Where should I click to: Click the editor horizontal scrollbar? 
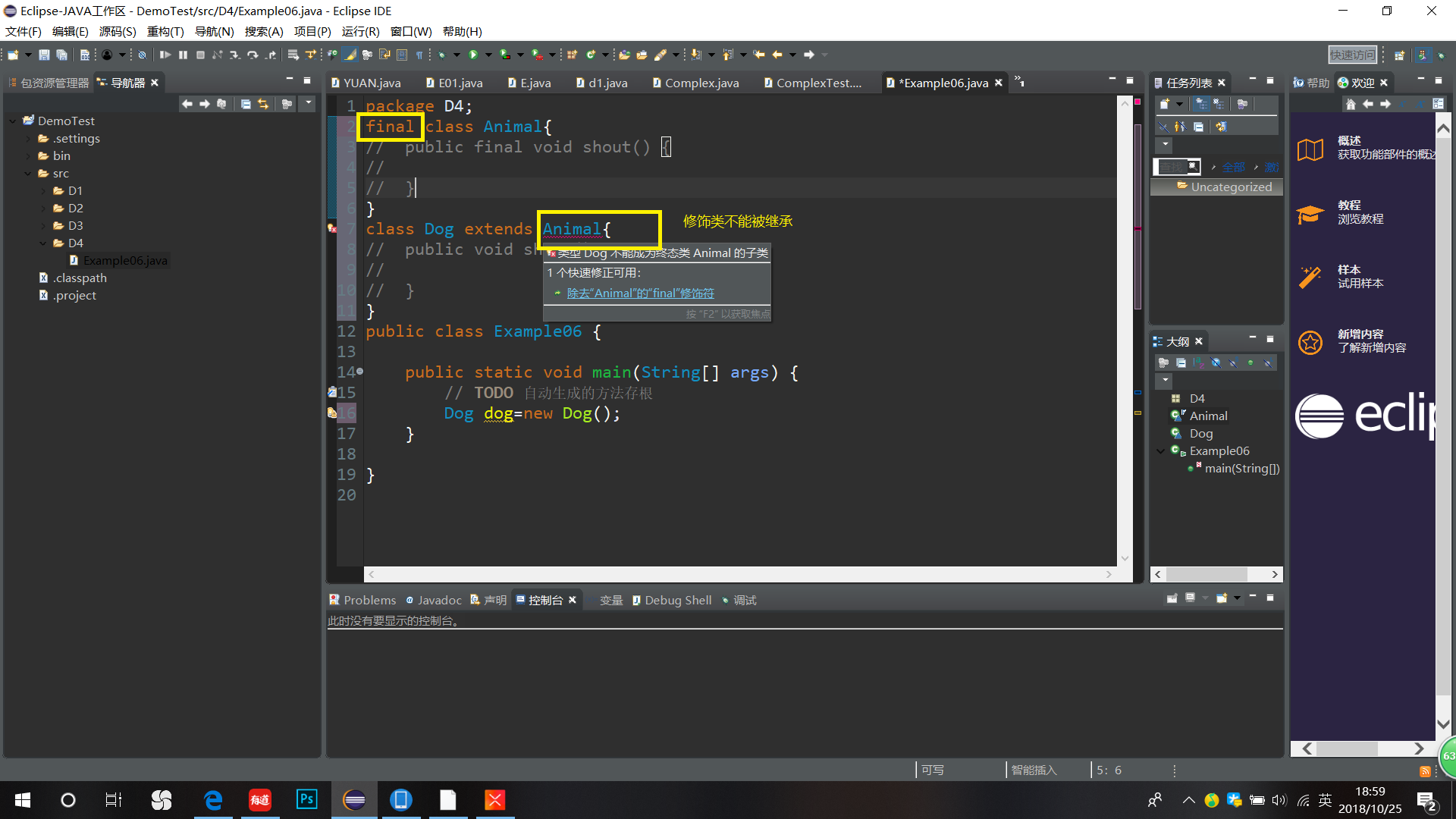coord(739,575)
